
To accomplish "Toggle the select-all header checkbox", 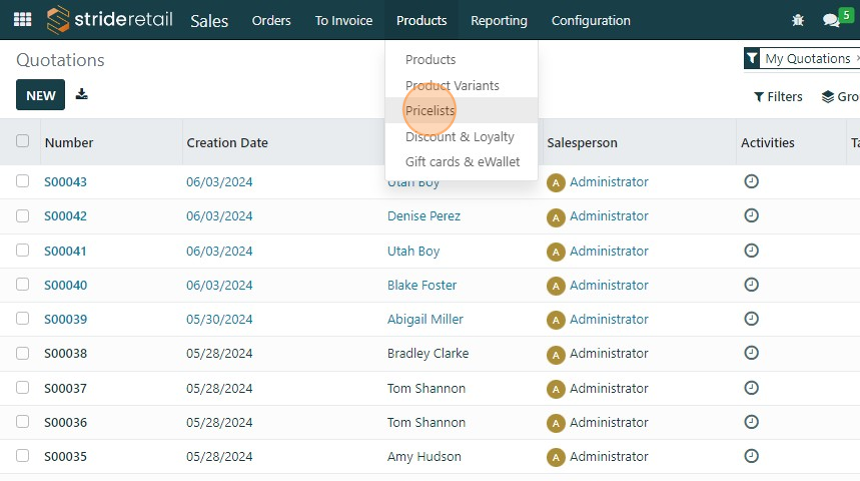I will tap(23, 142).
